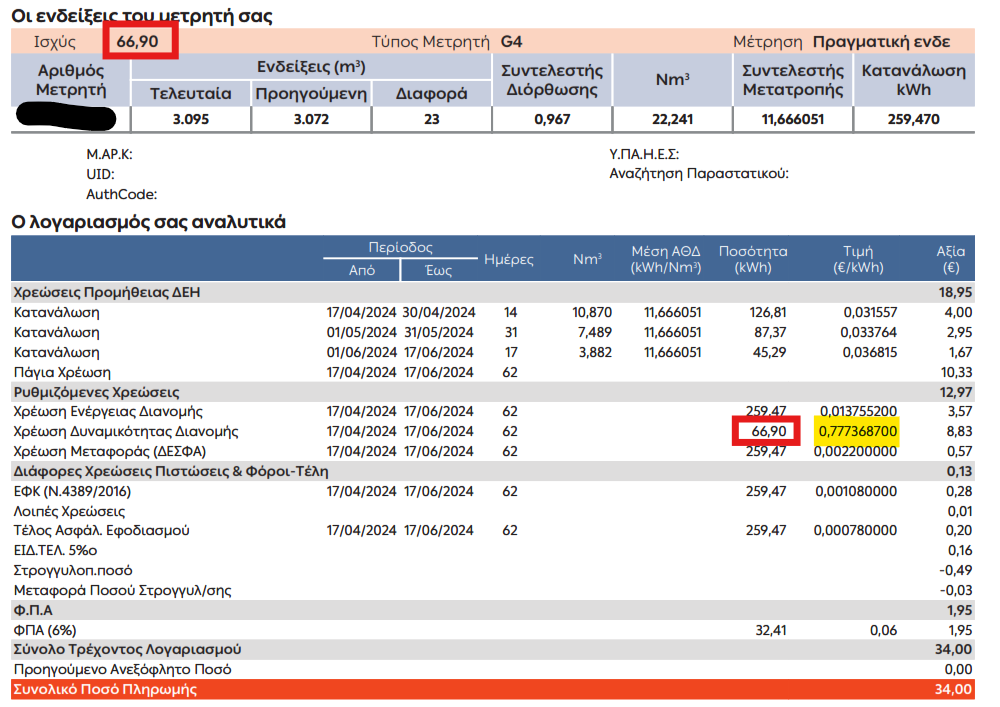Click the amount "8,83"
This screenshot has height=707, width=1000.
[x=960, y=432]
